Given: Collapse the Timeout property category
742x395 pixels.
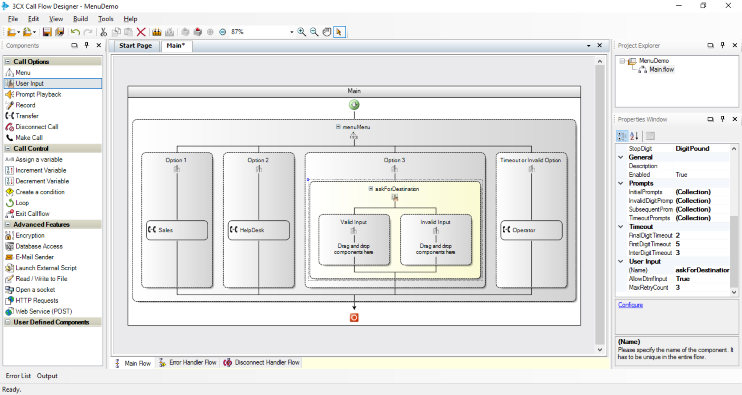Looking at the screenshot, I should (621, 227).
